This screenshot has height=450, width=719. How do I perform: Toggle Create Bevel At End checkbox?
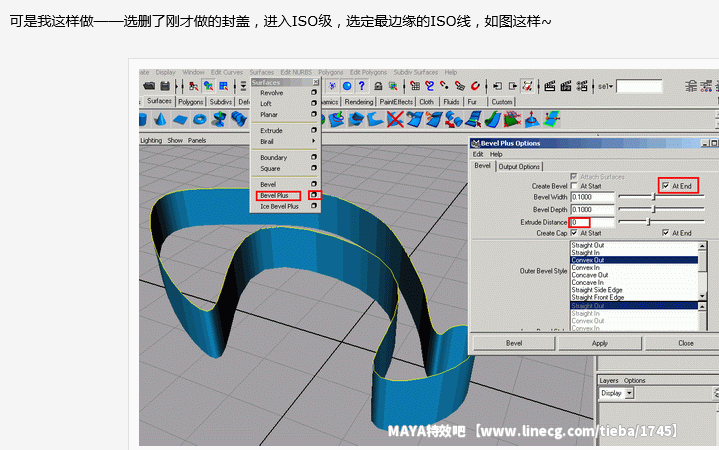pos(666,186)
